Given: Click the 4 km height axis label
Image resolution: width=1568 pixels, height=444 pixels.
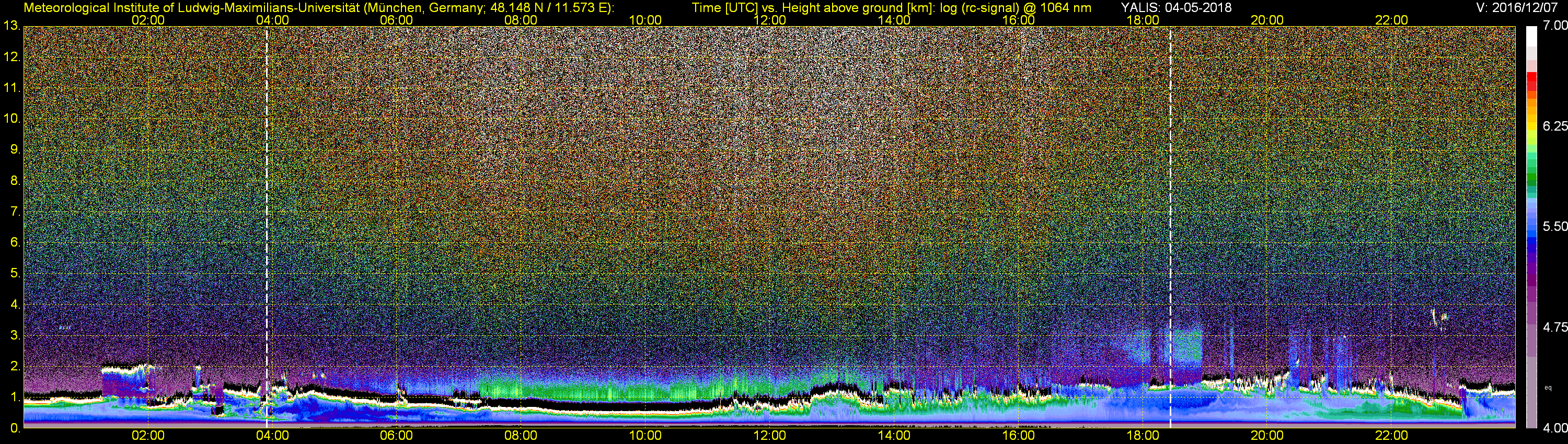Looking at the screenshot, I should [15, 305].
